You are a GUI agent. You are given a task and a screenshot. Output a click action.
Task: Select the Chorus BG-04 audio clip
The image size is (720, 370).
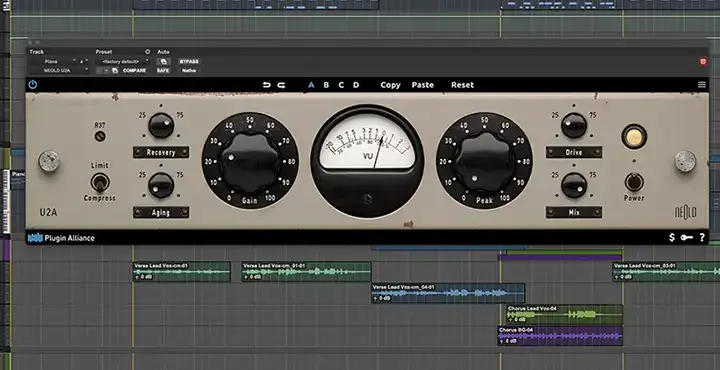(560, 336)
